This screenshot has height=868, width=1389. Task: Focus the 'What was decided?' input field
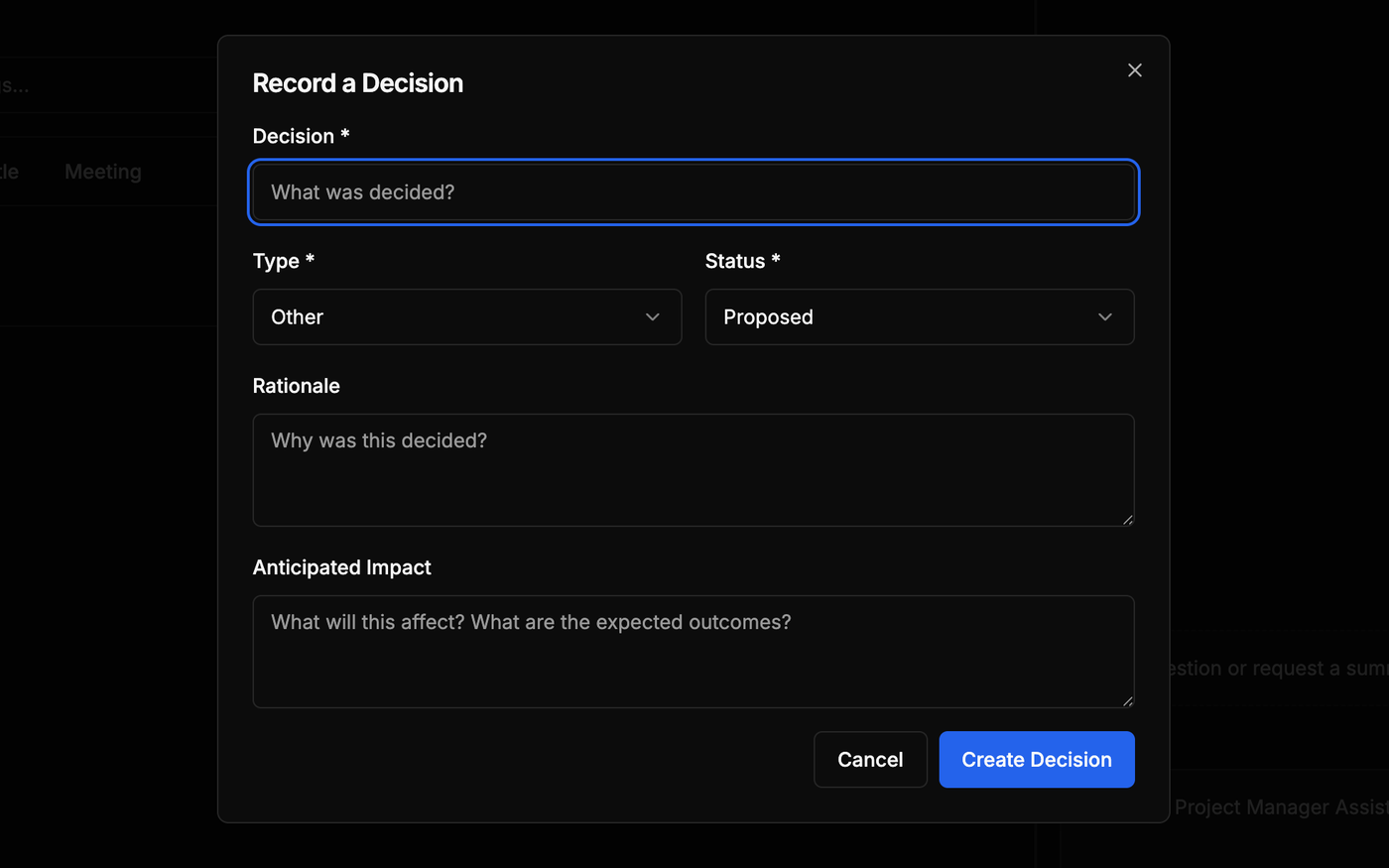coord(694,192)
